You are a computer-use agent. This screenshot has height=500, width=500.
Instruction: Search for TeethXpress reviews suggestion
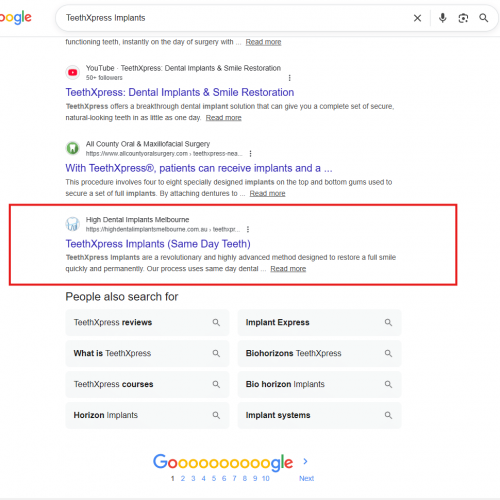pos(147,322)
